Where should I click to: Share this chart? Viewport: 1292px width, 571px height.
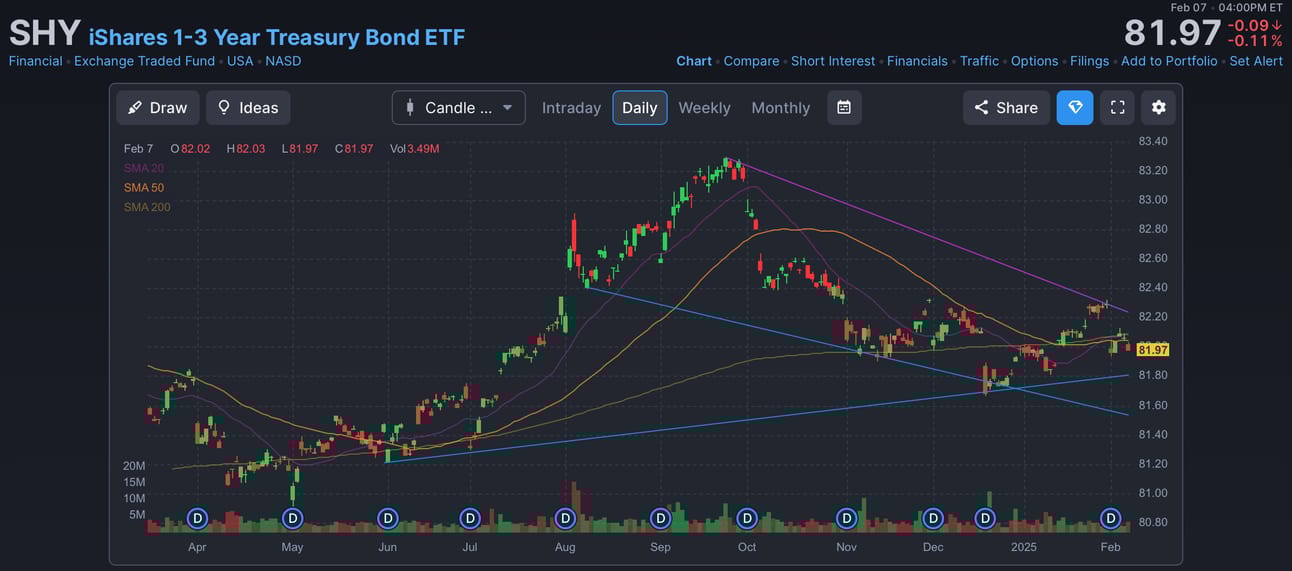1006,108
